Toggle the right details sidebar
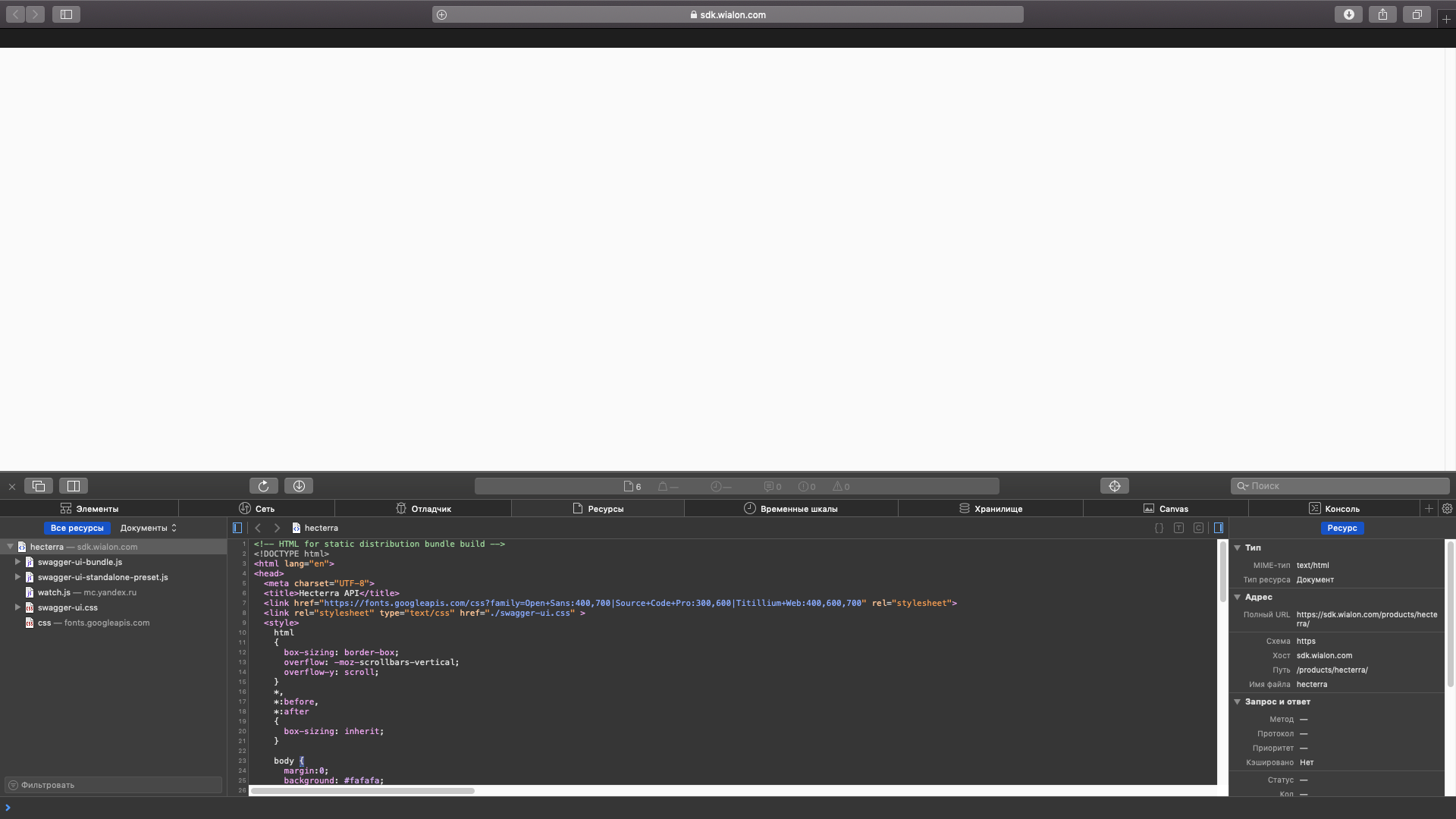 (x=1219, y=528)
